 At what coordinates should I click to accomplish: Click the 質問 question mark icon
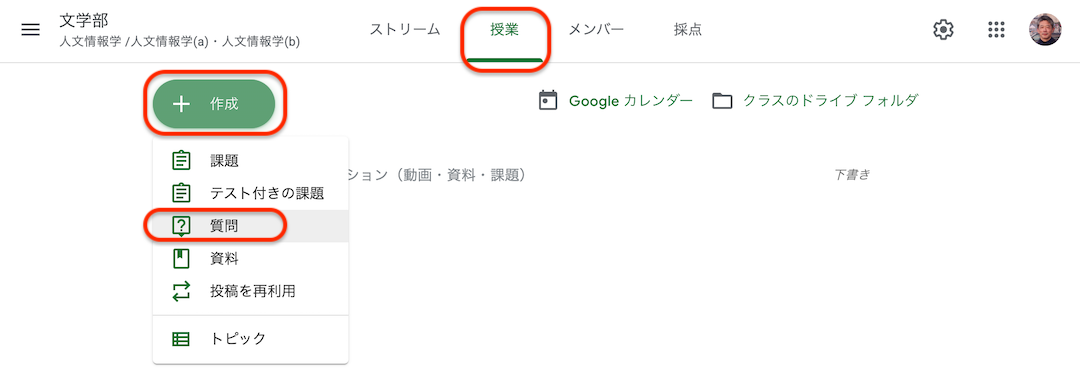[180, 226]
